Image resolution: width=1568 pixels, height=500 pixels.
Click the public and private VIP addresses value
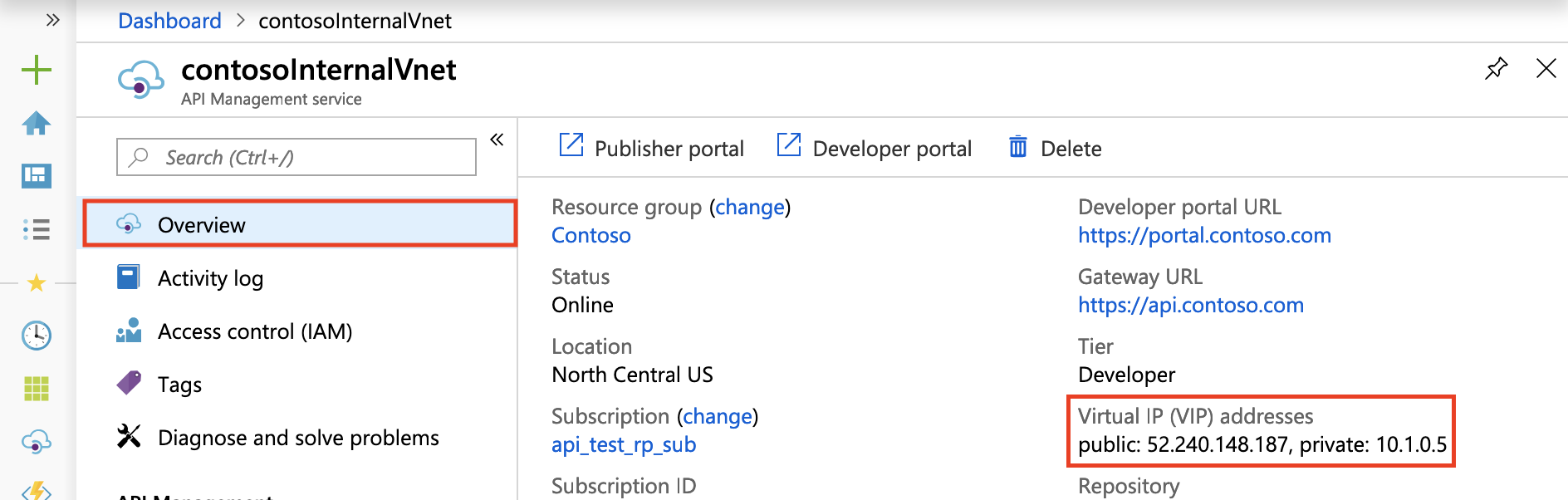click(1262, 444)
